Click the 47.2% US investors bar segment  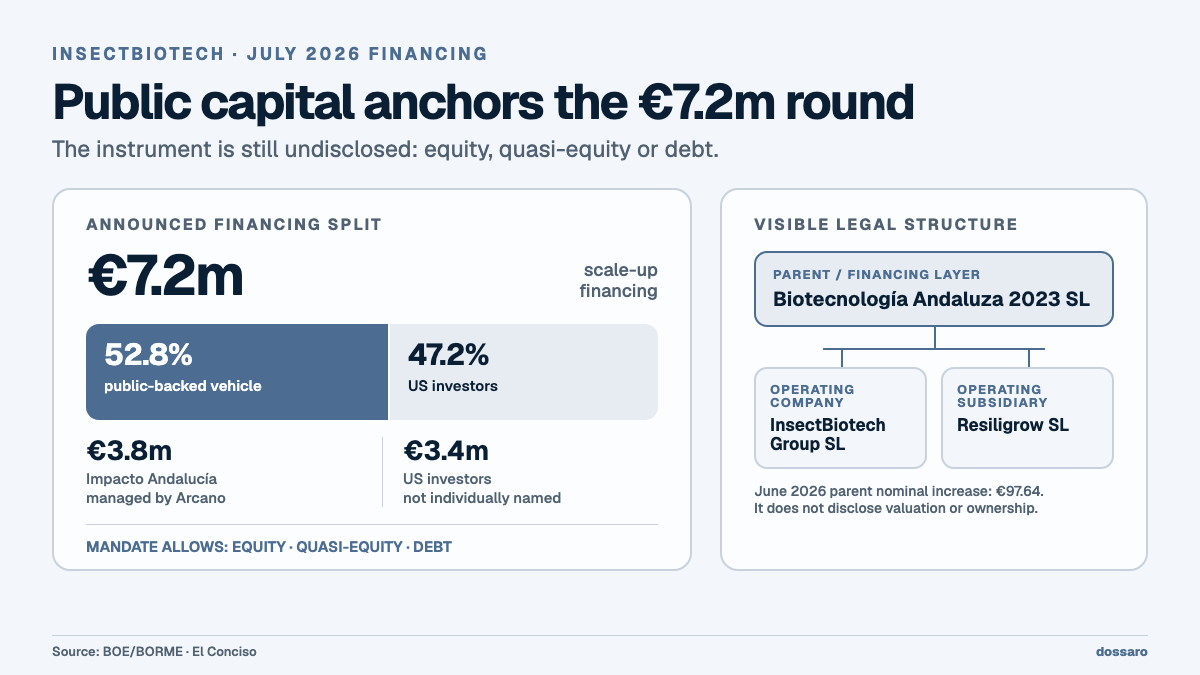523,372
